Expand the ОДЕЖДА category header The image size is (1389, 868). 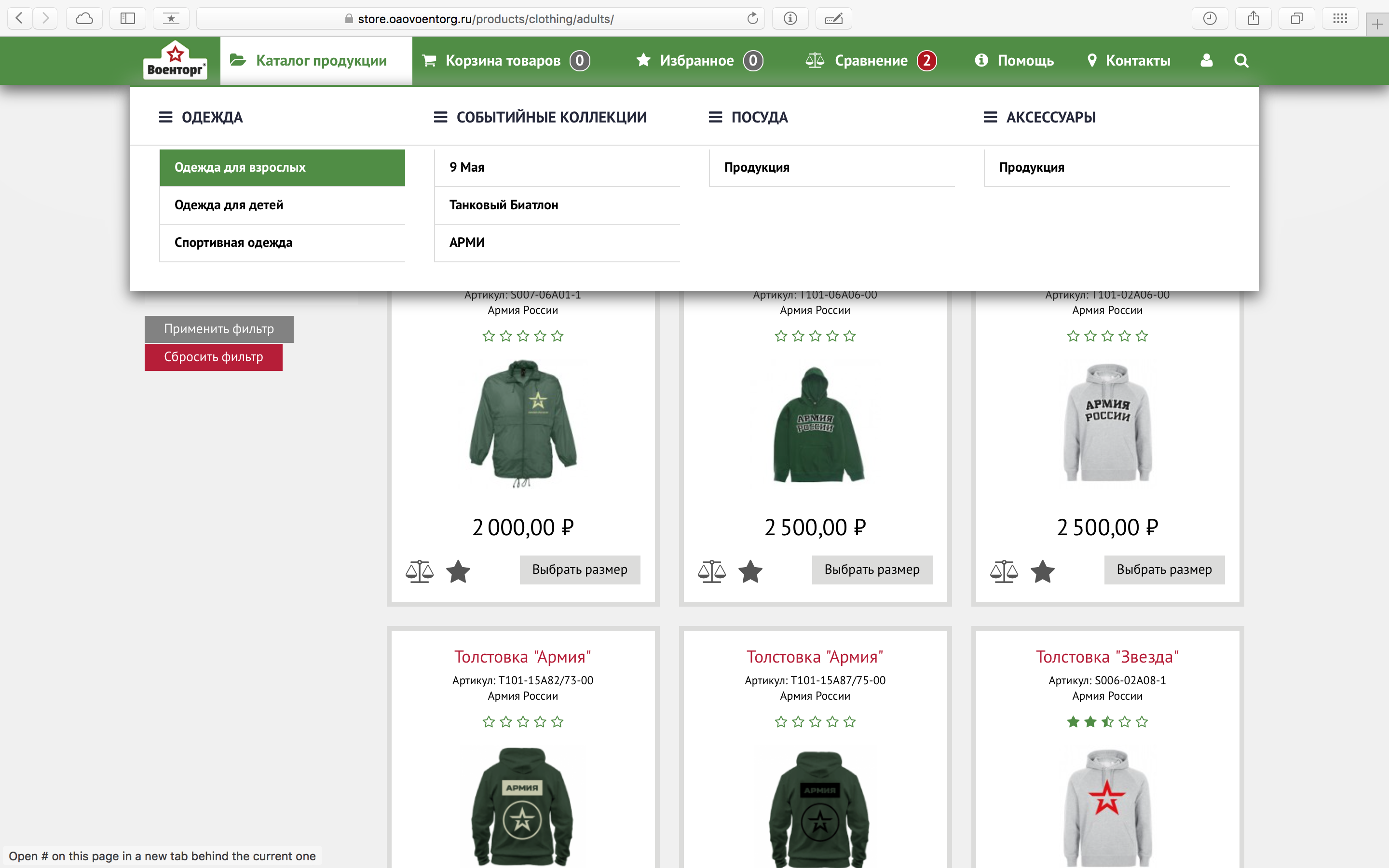pyautogui.click(x=201, y=117)
